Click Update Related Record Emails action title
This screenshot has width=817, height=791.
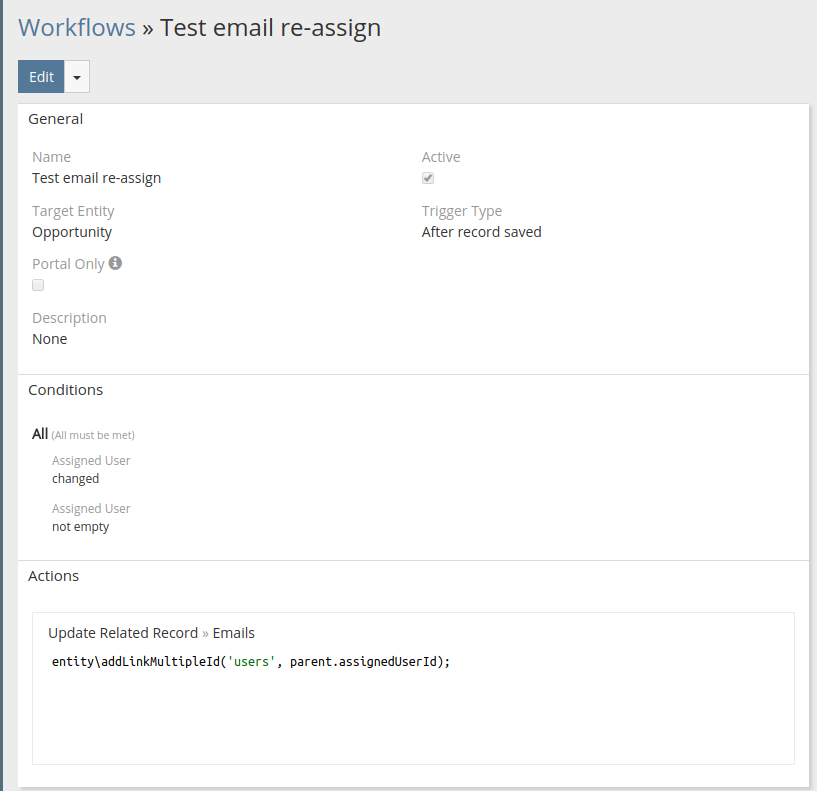(x=151, y=633)
